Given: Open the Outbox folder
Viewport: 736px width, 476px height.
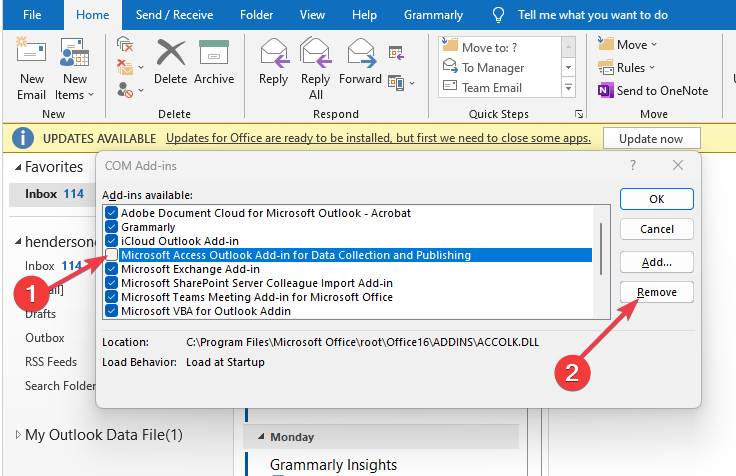Looking at the screenshot, I should pyautogui.click(x=45, y=338).
